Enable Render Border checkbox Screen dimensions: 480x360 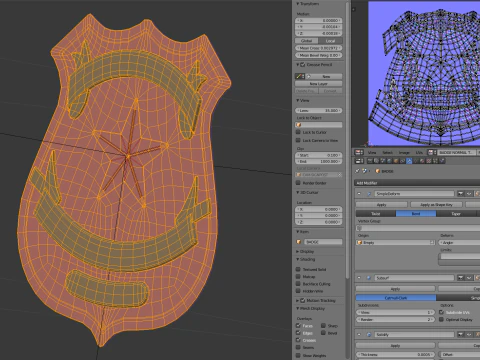click(x=298, y=183)
